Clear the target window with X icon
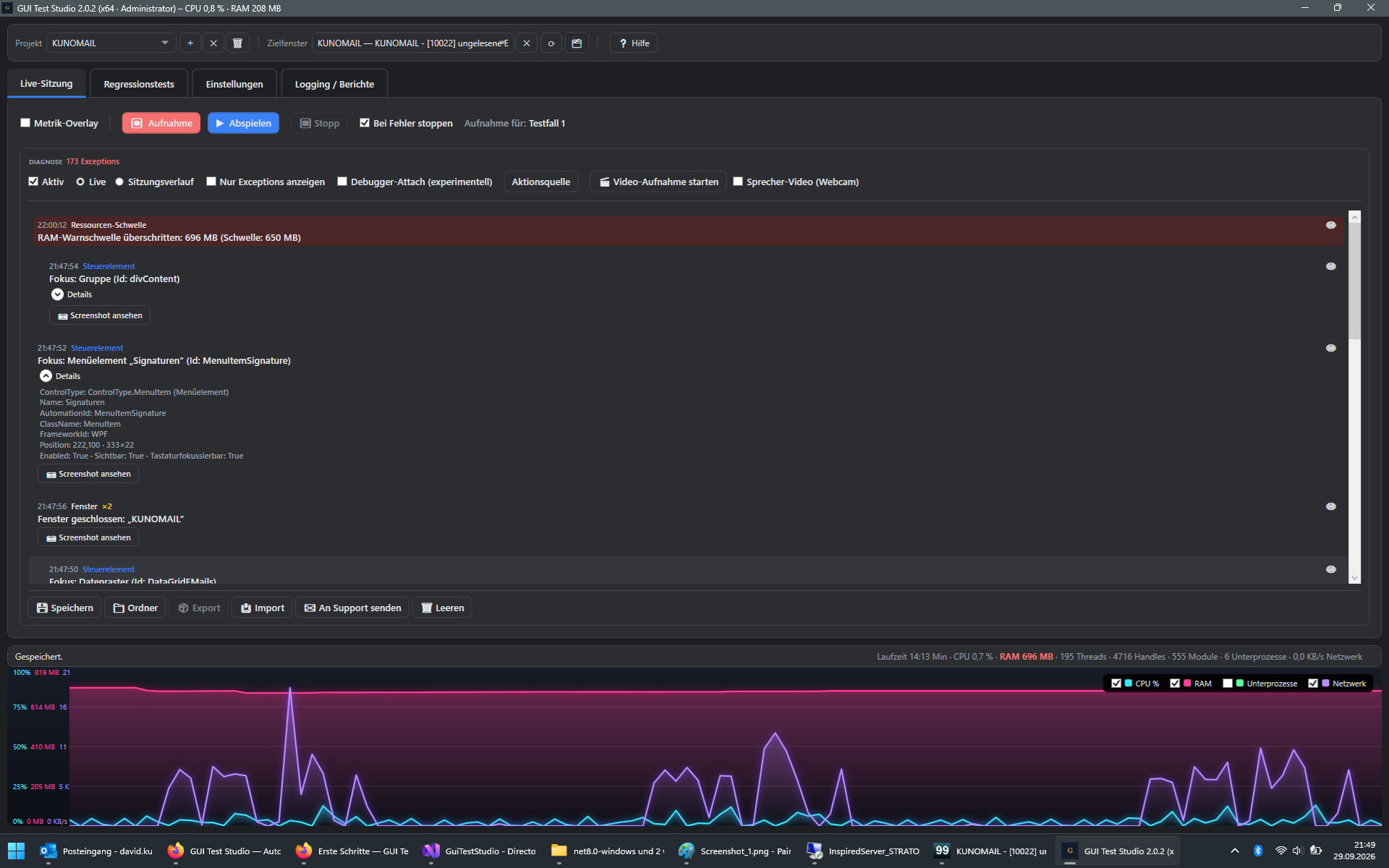This screenshot has height=868, width=1389. click(527, 43)
